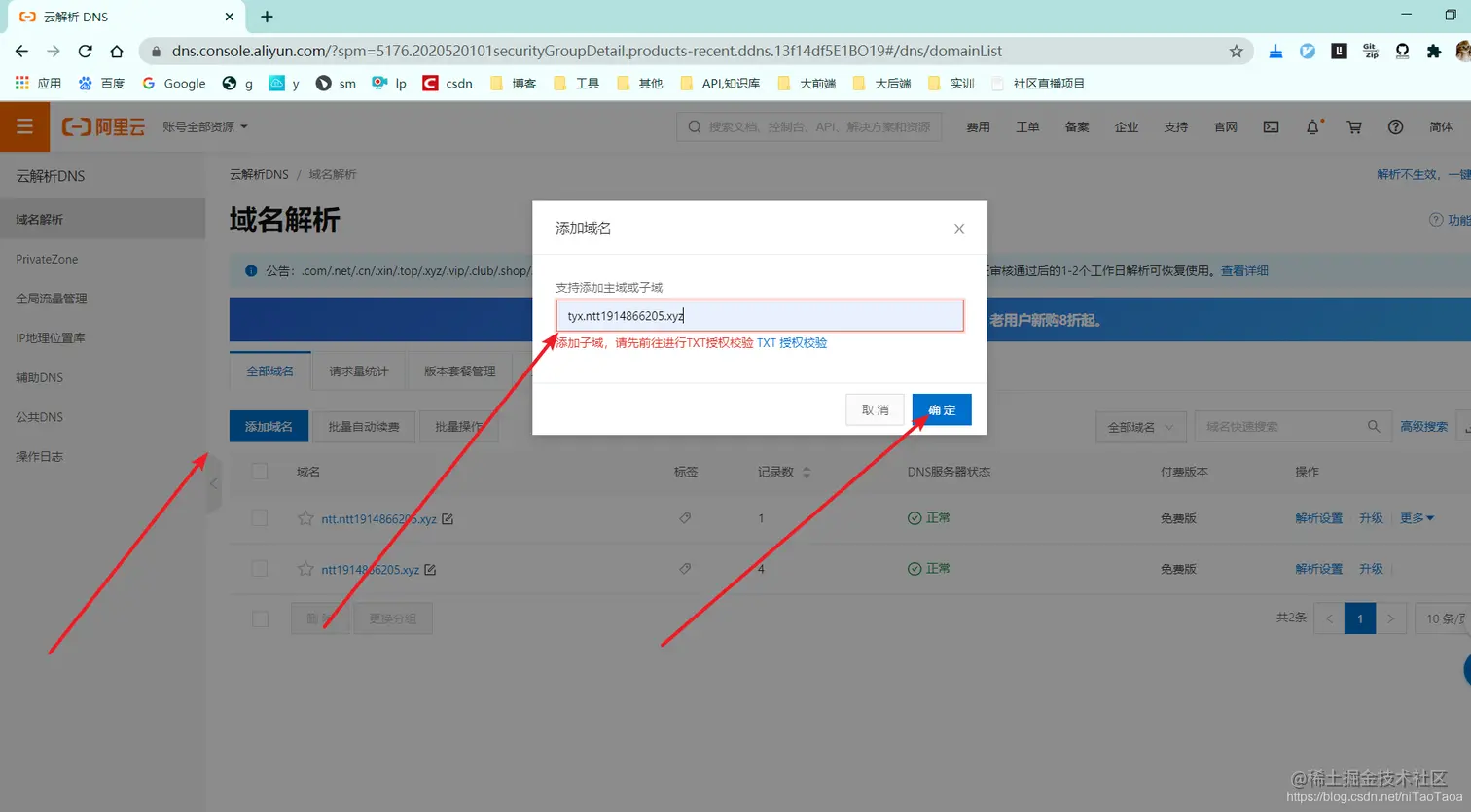Click the magnifier in the domain search box
This screenshot has width=1471, height=812.
click(x=1373, y=425)
